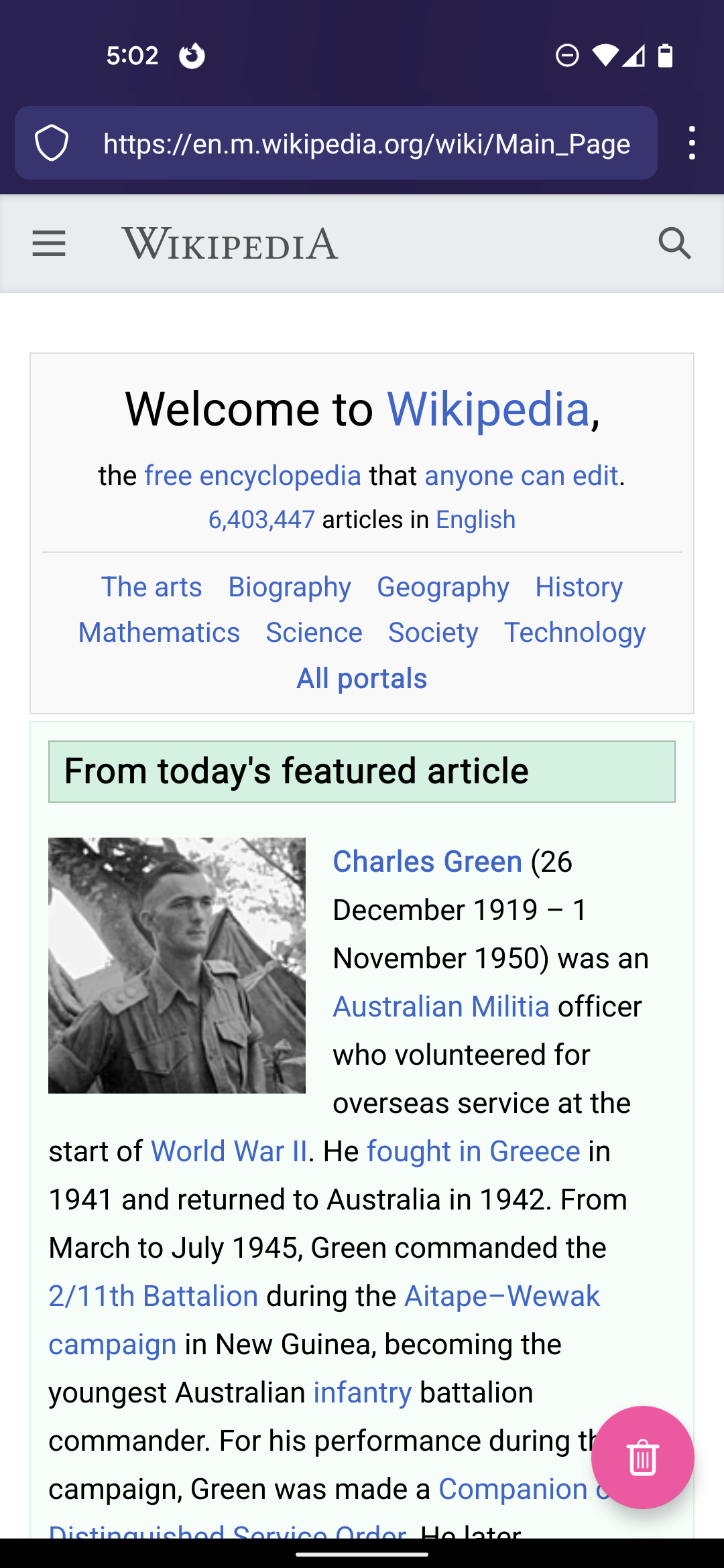Focus the browser URL address bar

[366, 143]
